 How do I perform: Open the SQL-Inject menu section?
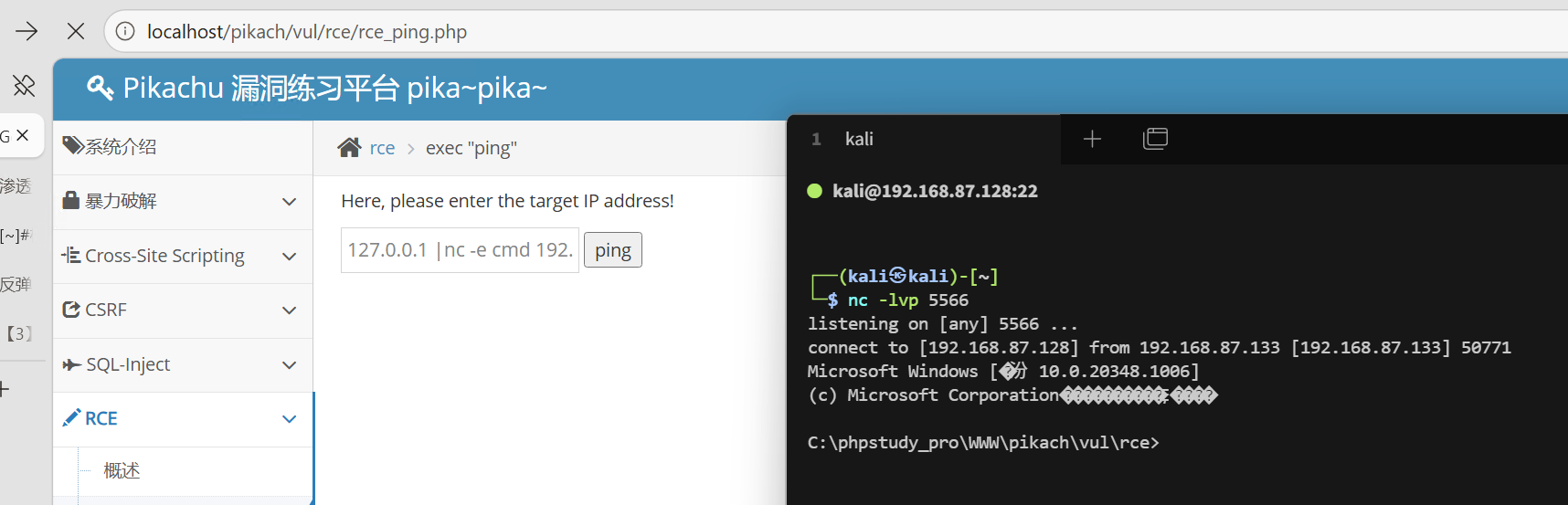pos(183,365)
